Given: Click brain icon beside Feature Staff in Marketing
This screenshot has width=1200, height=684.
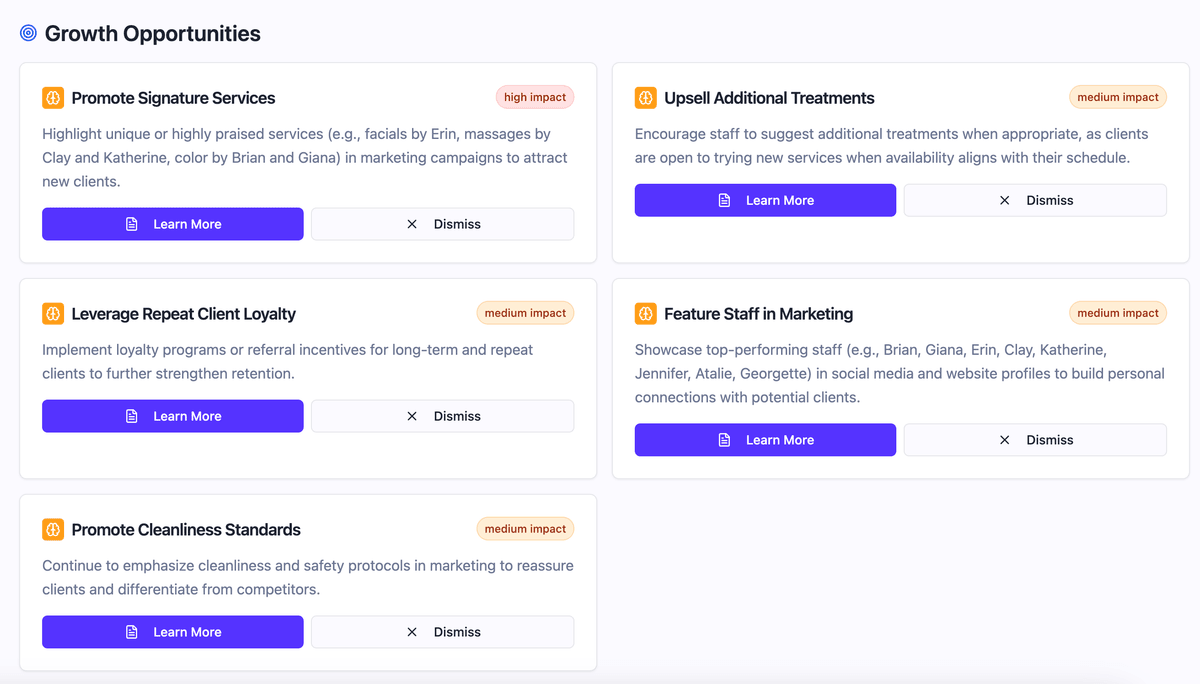Looking at the screenshot, I should 646,314.
